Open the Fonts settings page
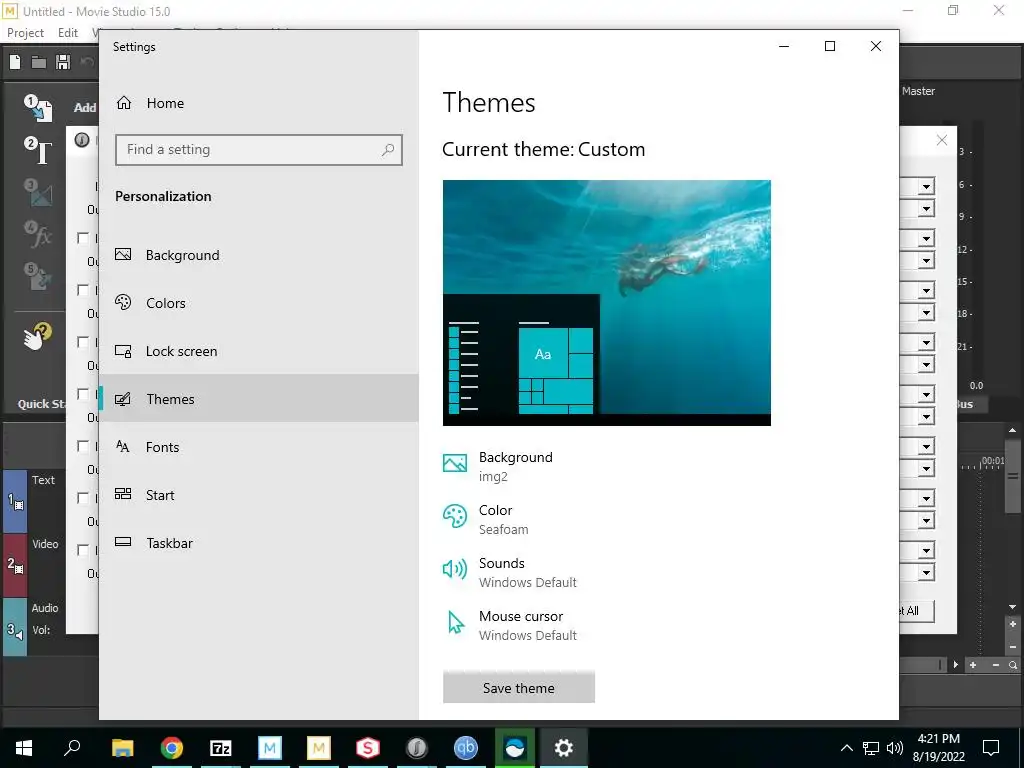Viewport: 1024px width, 768px height. [259, 447]
